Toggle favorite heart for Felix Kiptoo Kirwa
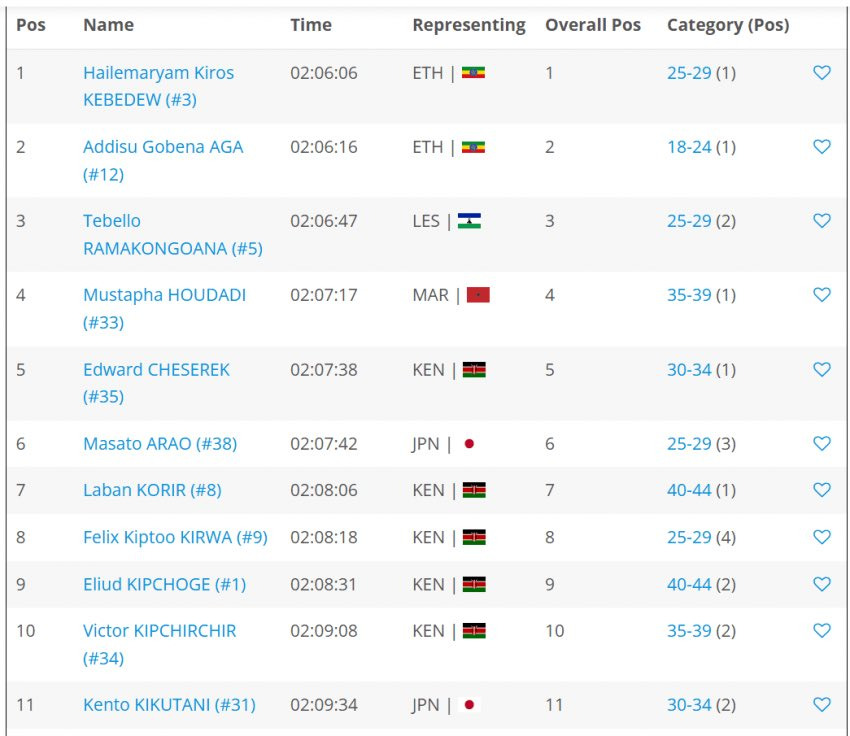This screenshot has height=736, width=850. point(821,537)
